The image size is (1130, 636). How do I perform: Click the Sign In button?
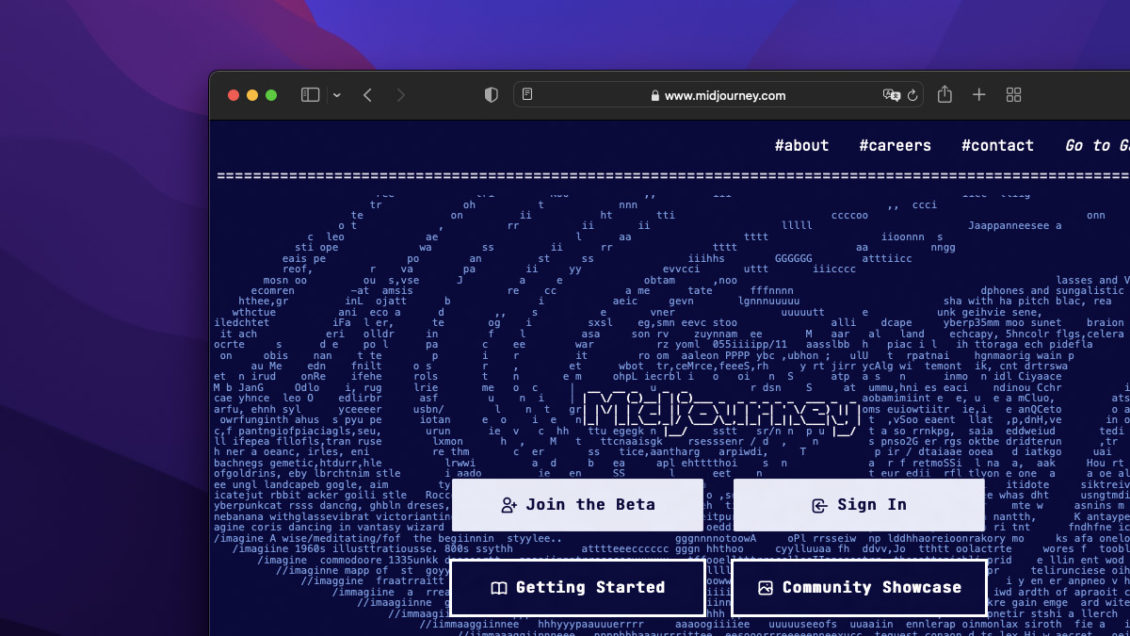[859, 505]
